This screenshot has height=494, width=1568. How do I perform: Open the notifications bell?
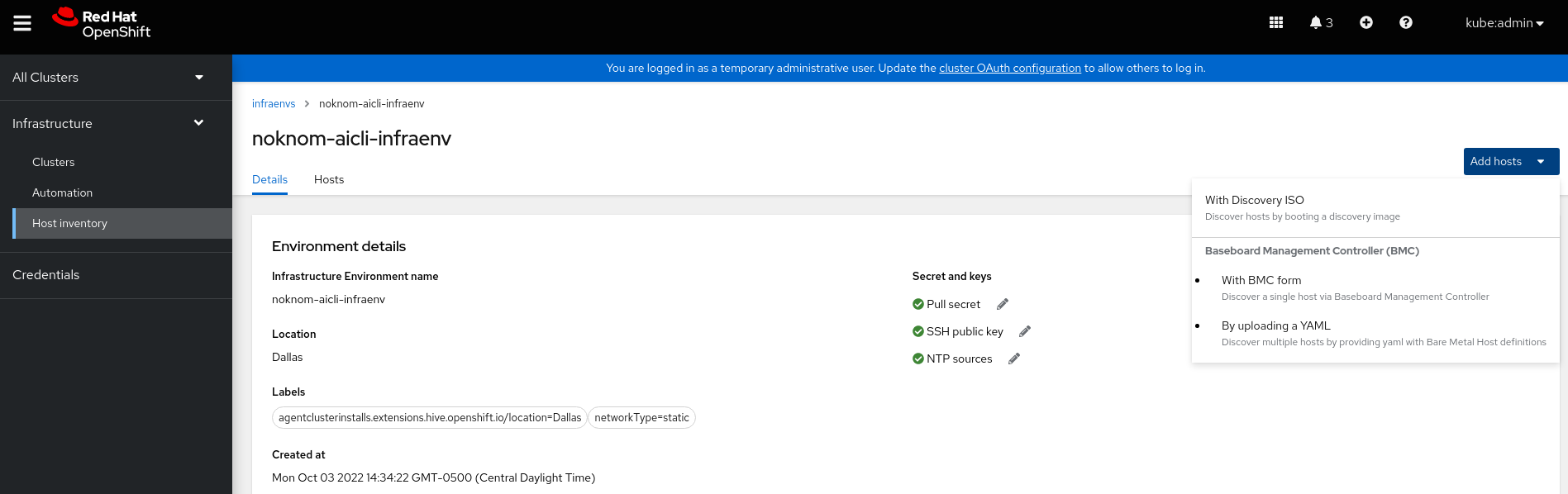(x=1320, y=23)
